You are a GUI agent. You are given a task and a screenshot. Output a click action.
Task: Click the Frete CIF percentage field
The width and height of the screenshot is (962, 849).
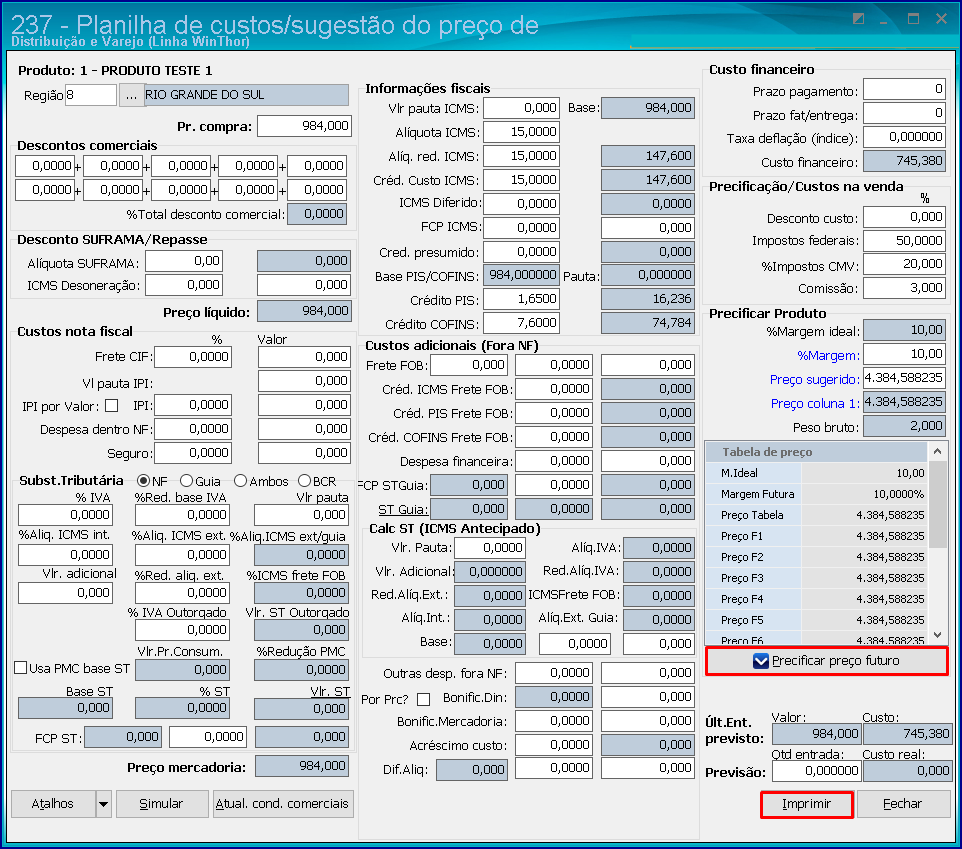(x=193, y=357)
